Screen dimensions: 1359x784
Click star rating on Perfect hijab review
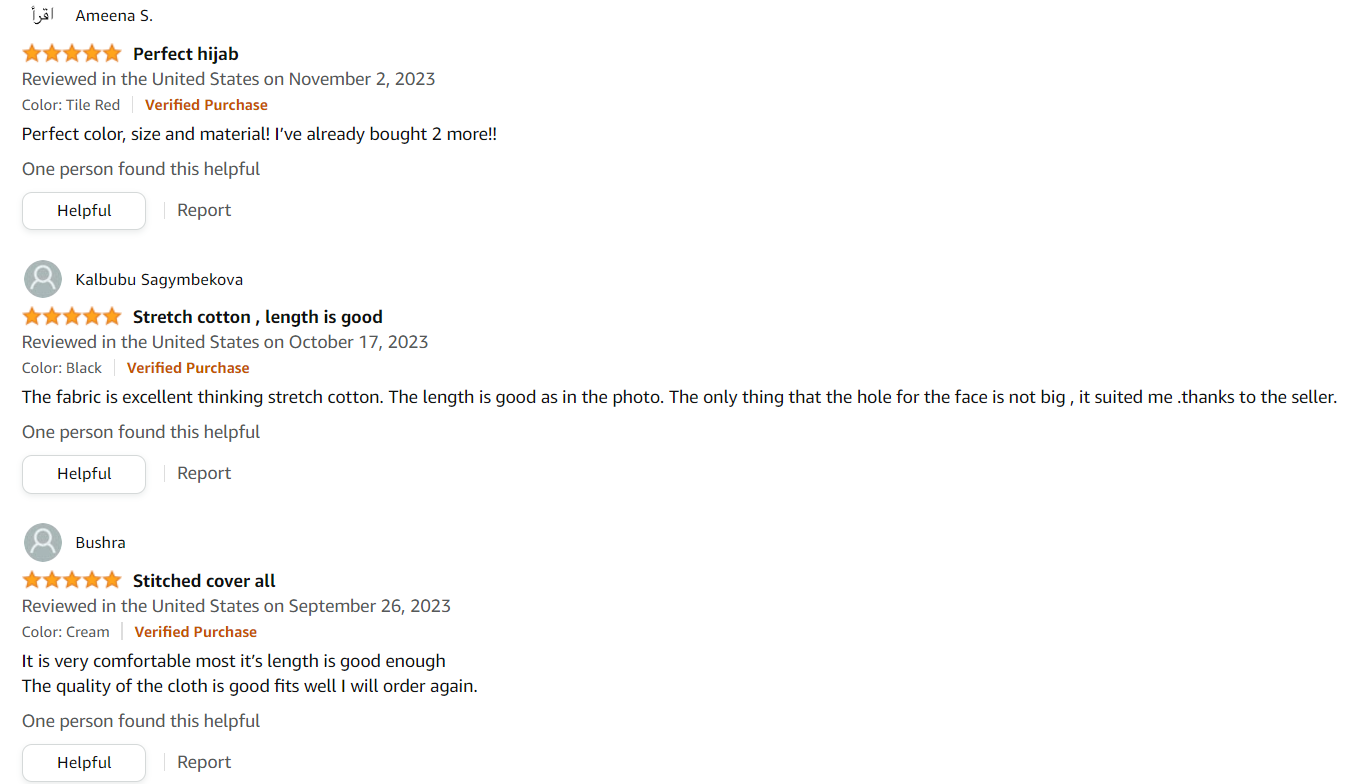[72, 53]
